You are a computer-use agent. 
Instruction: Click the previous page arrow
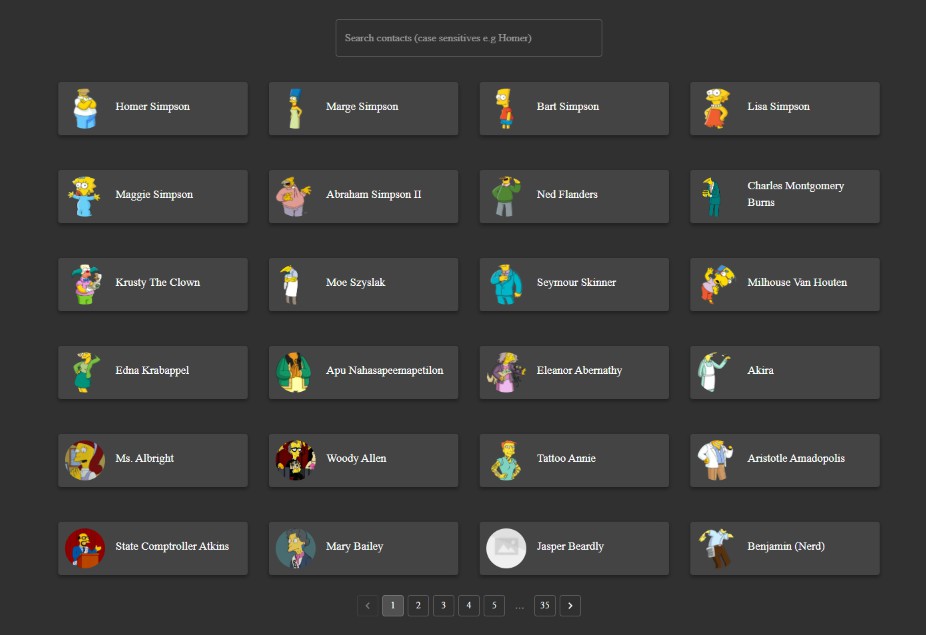point(367,606)
